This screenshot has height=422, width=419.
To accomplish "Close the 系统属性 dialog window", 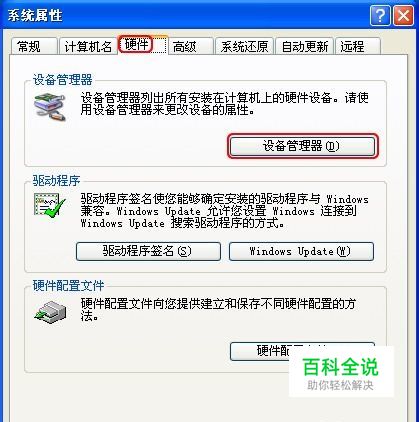I will pyautogui.click(x=404, y=15).
